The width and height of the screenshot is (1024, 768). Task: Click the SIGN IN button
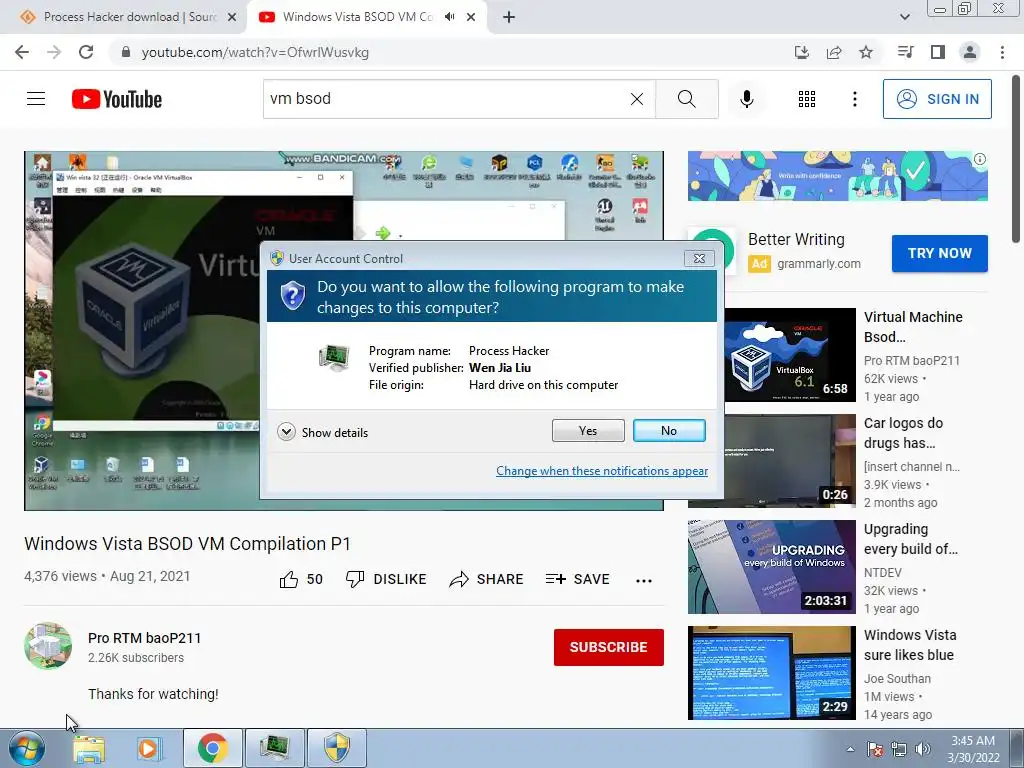pyautogui.click(x=937, y=99)
